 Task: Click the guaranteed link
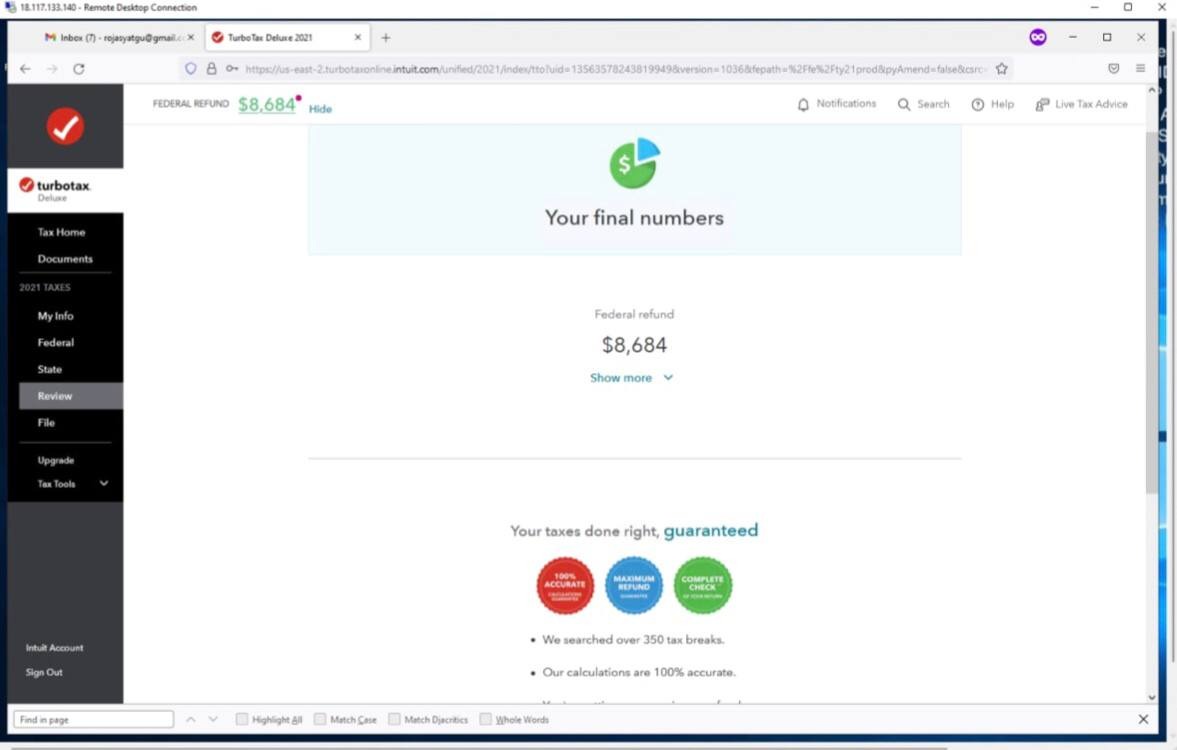(x=710, y=530)
